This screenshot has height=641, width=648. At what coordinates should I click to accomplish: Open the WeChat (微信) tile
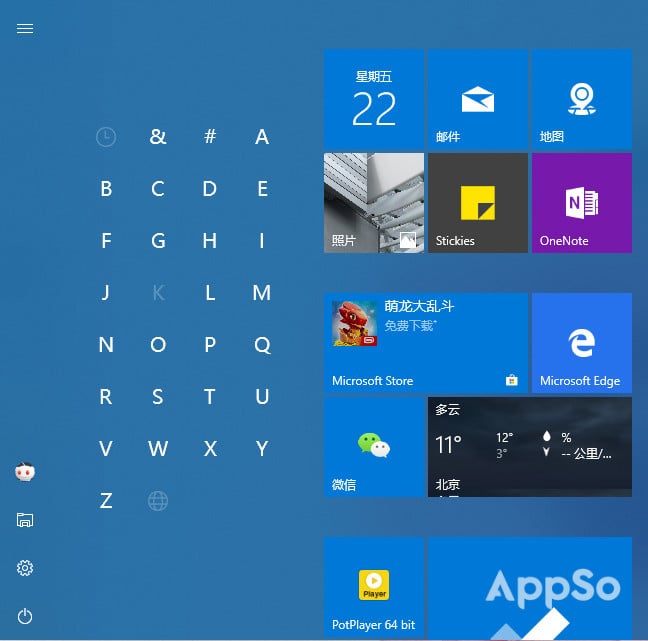pyautogui.click(x=374, y=447)
